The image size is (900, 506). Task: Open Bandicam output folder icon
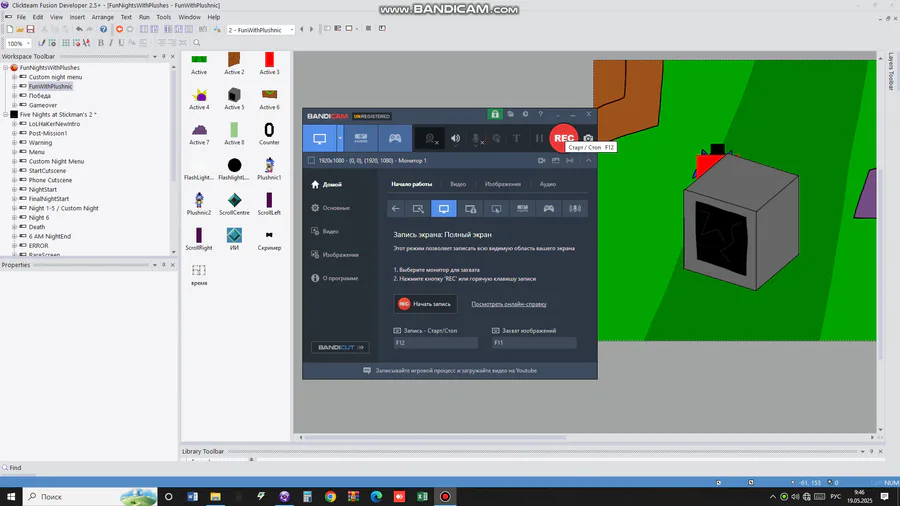tap(510, 114)
